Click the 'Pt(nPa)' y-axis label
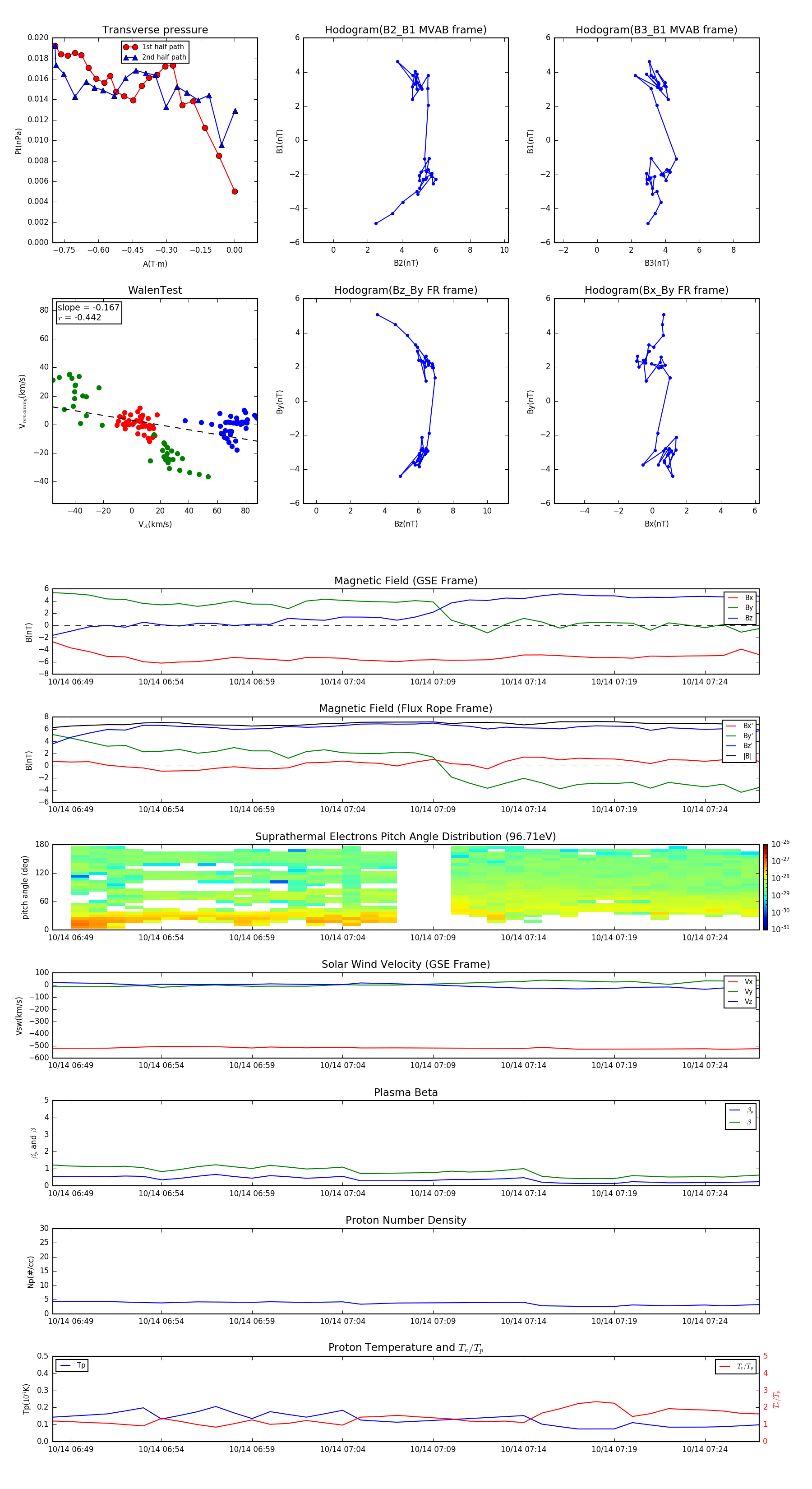The image size is (812, 1489). [18, 141]
